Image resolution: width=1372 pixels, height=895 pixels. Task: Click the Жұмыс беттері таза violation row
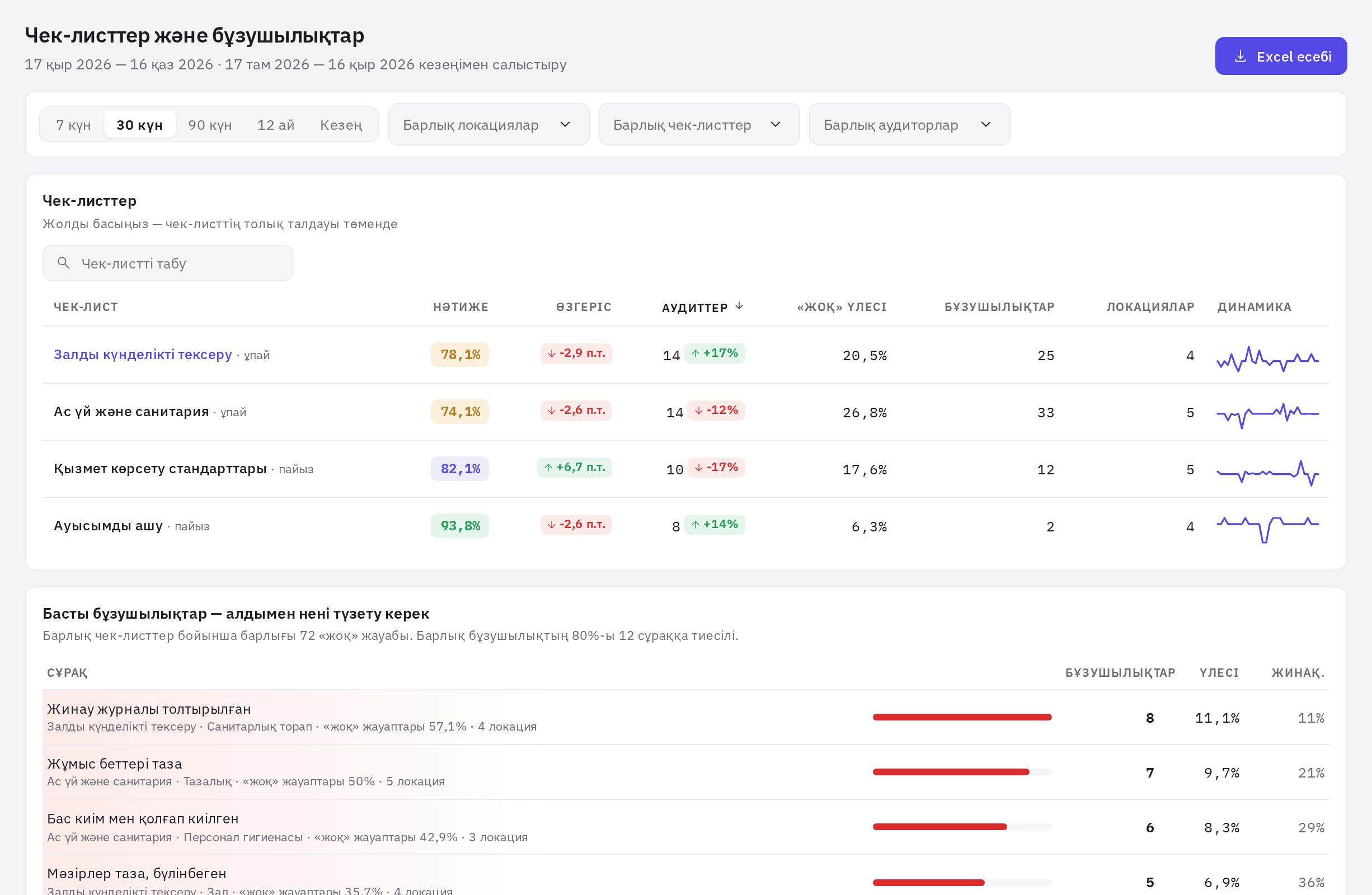click(x=686, y=772)
